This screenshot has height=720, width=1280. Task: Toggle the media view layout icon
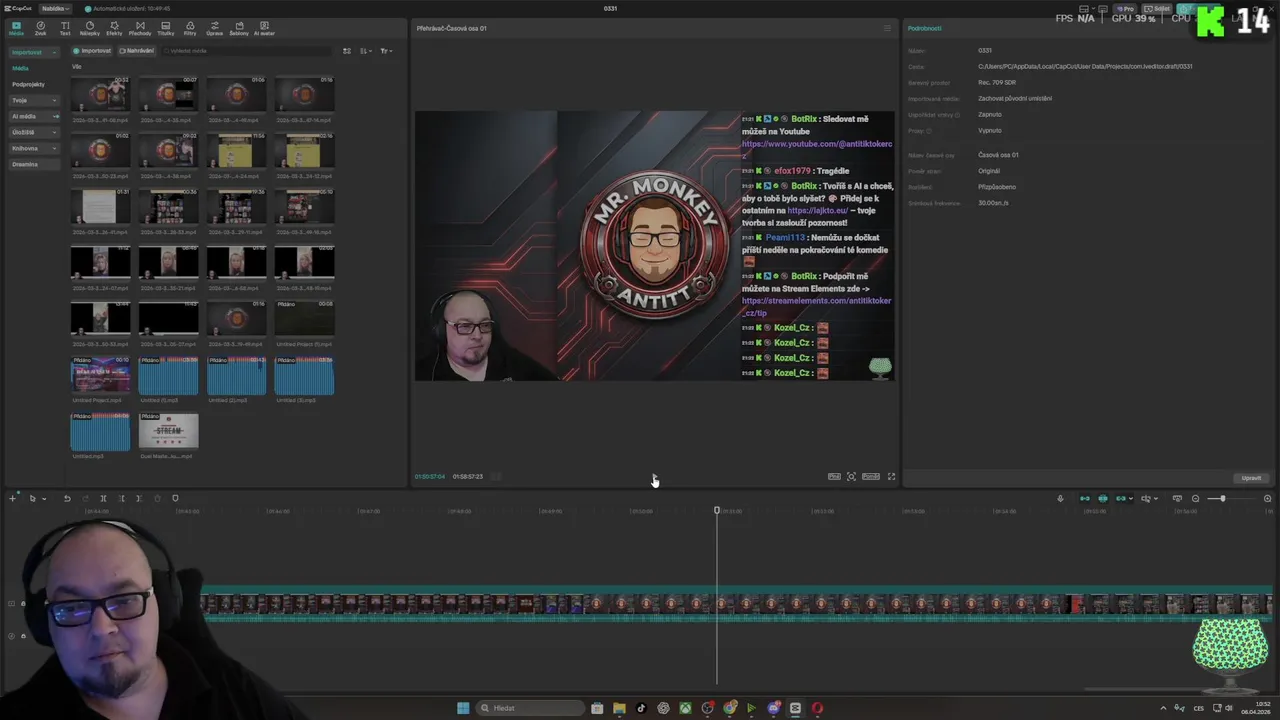pos(347,51)
